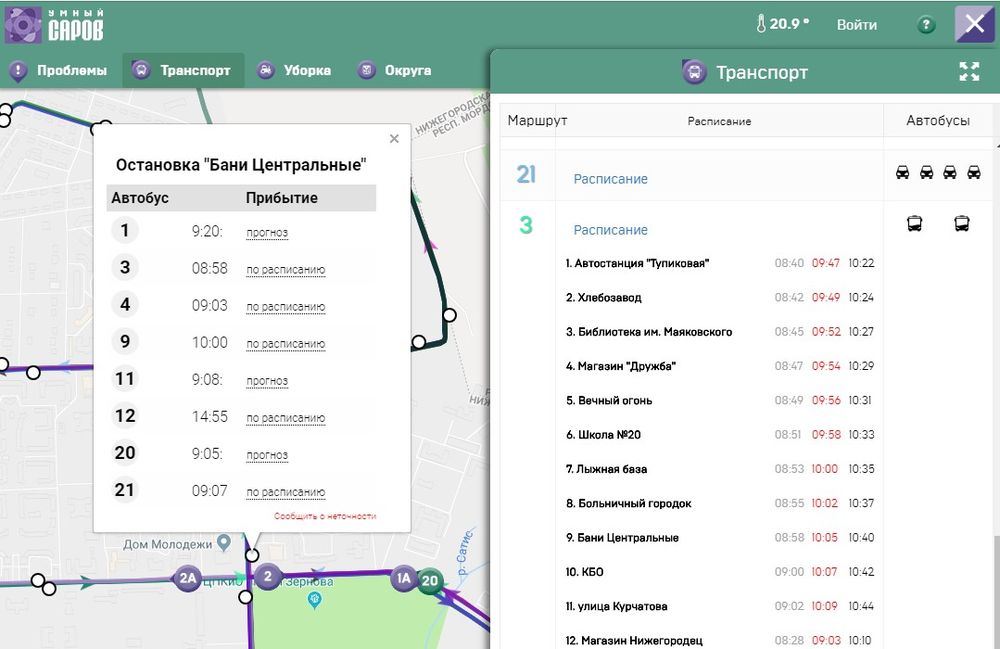
Task: Open the Проблемы tab
Action: [58, 71]
